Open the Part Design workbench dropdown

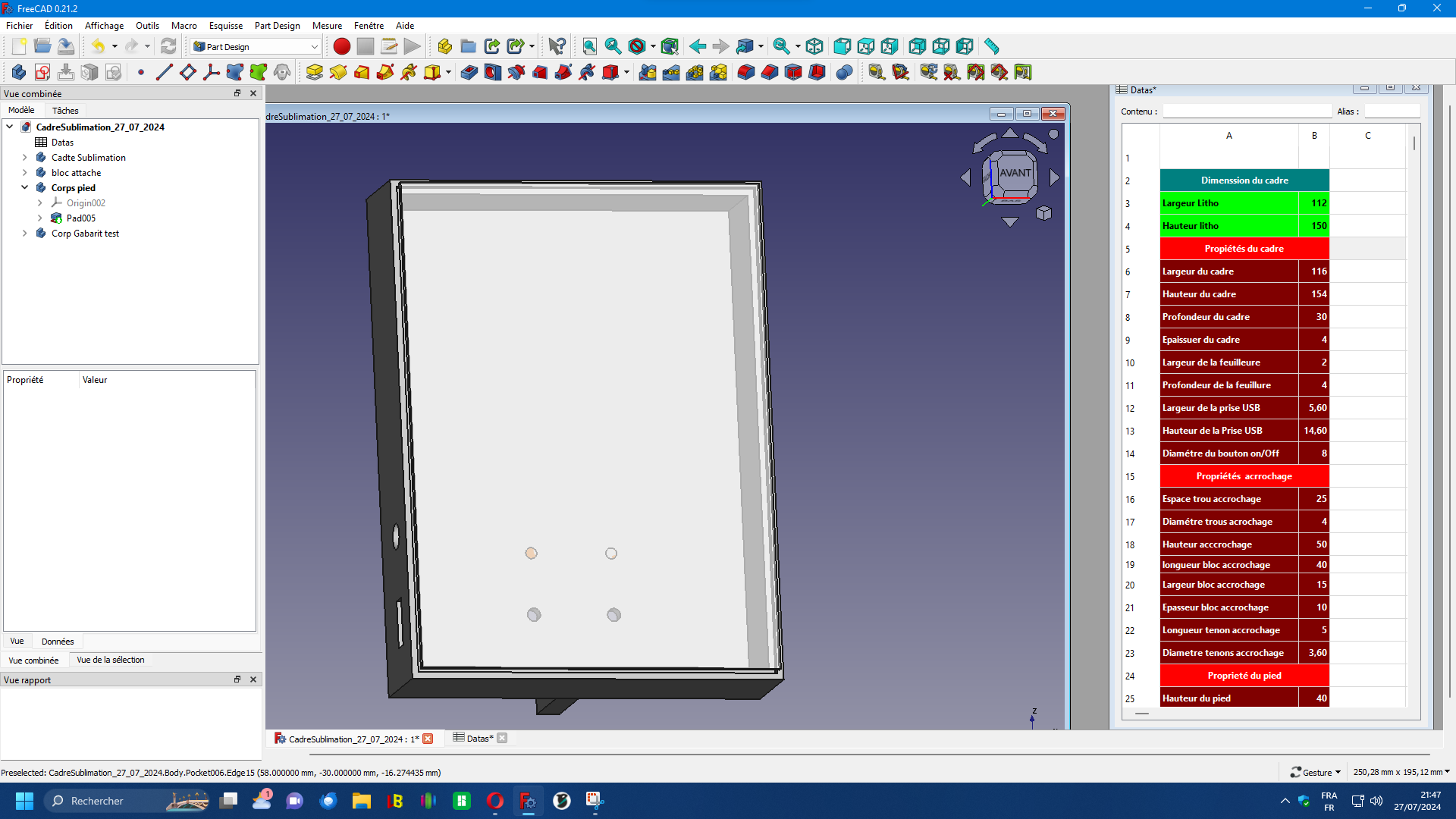[256, 46]
